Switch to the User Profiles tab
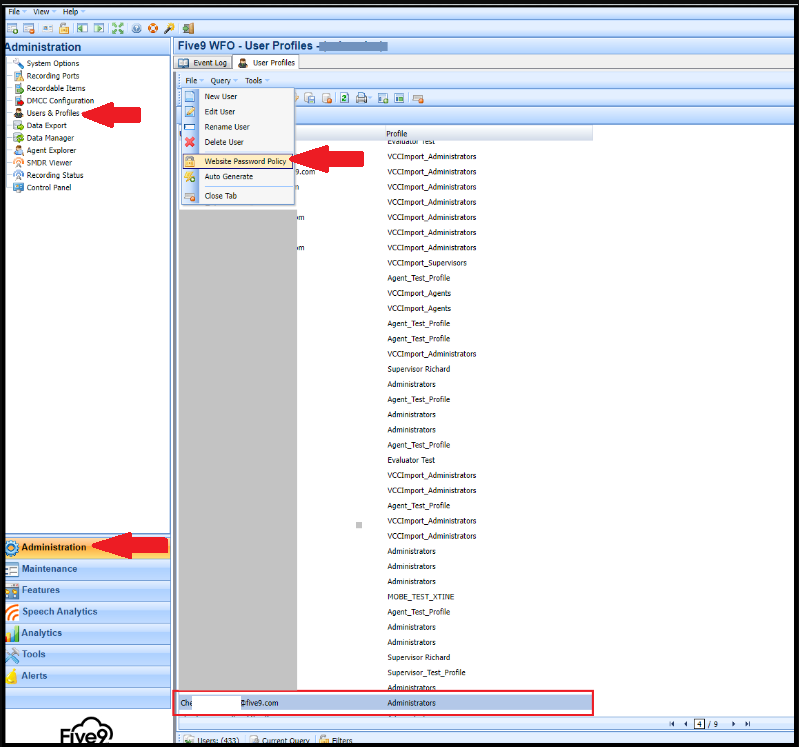 point(267,63)
